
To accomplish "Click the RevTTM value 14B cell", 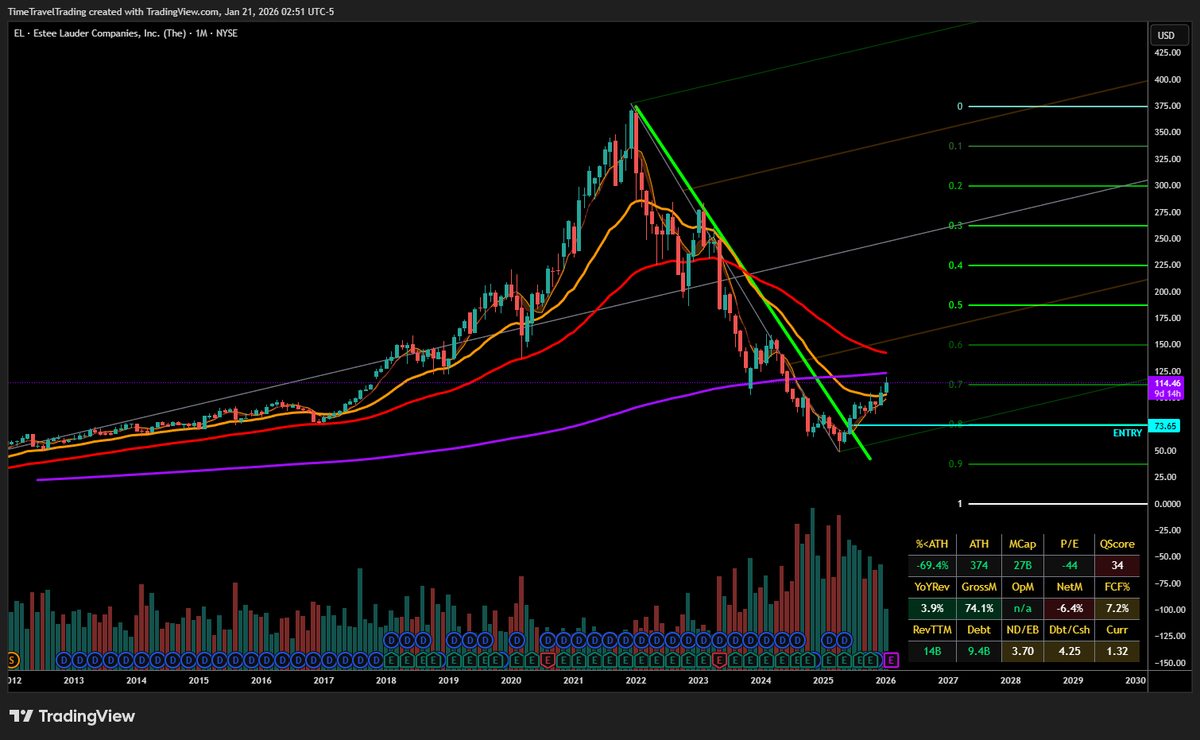I will click(x=930, y=649).
